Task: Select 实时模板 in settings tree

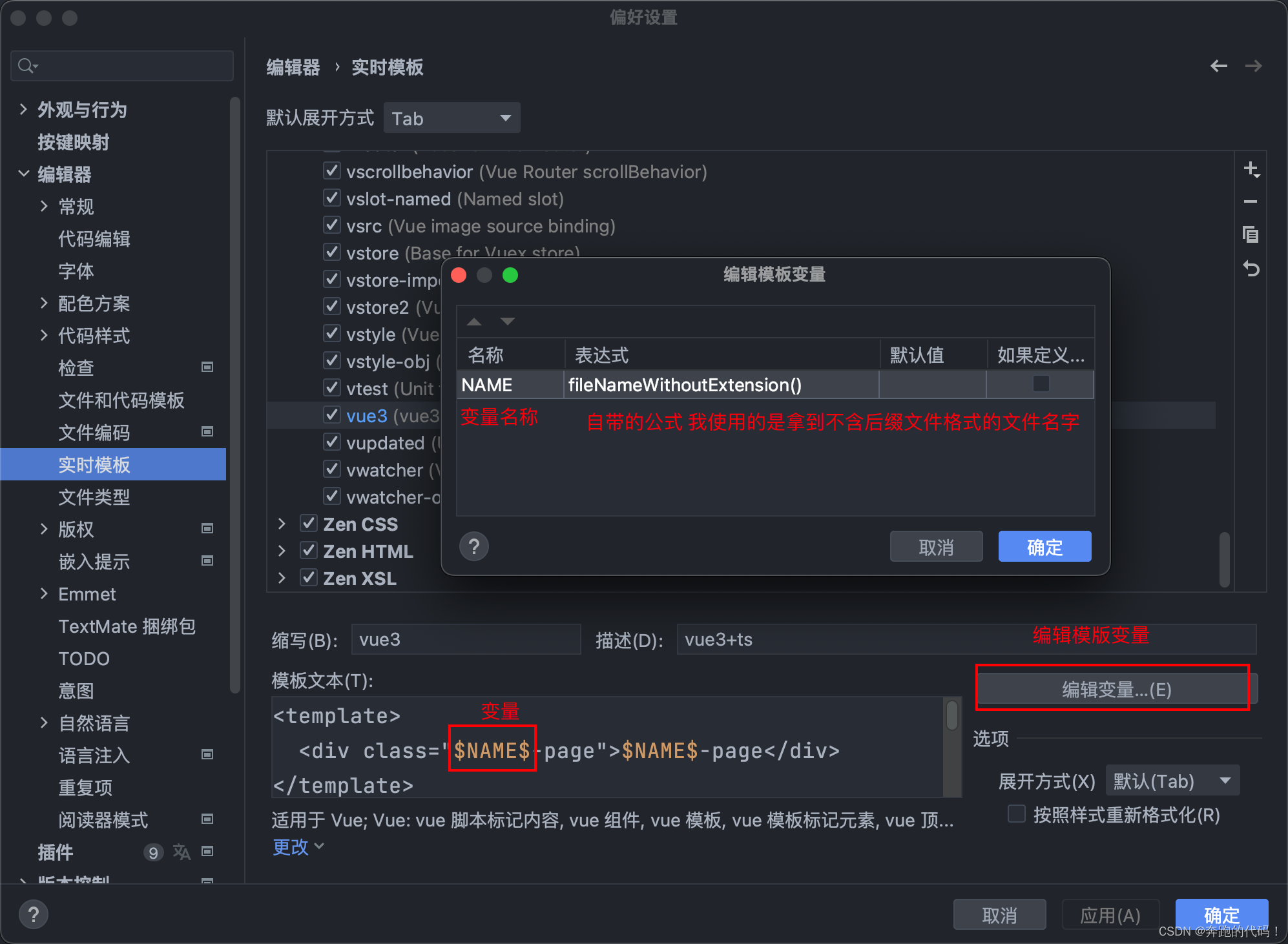Action: pos(114,464)
